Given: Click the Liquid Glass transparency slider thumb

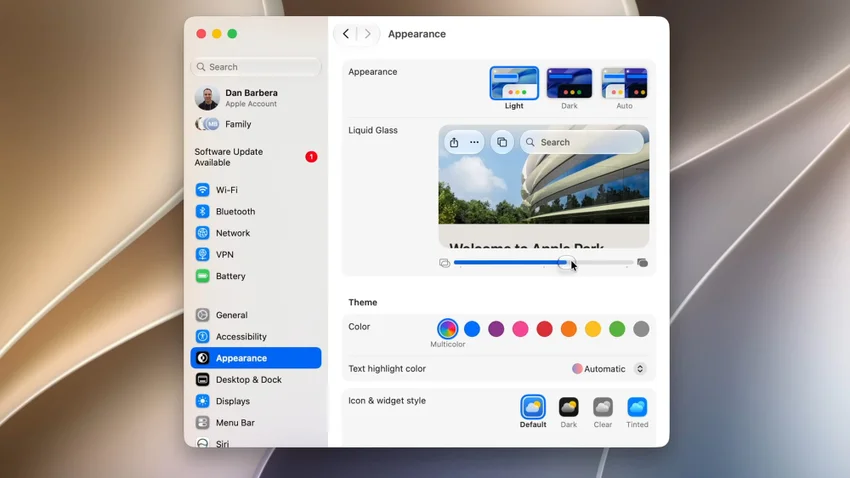Looking at the screenshot, I should pyautogui.click(x=565, y=263).
